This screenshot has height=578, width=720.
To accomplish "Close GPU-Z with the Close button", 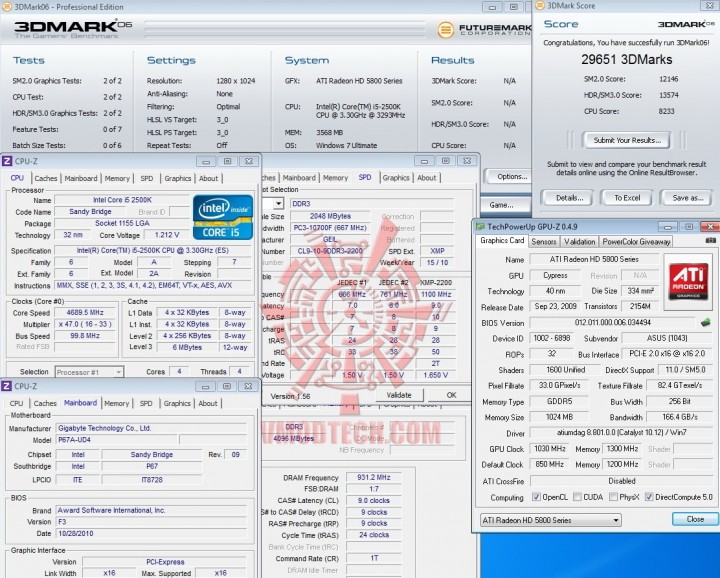I will 695,519.
